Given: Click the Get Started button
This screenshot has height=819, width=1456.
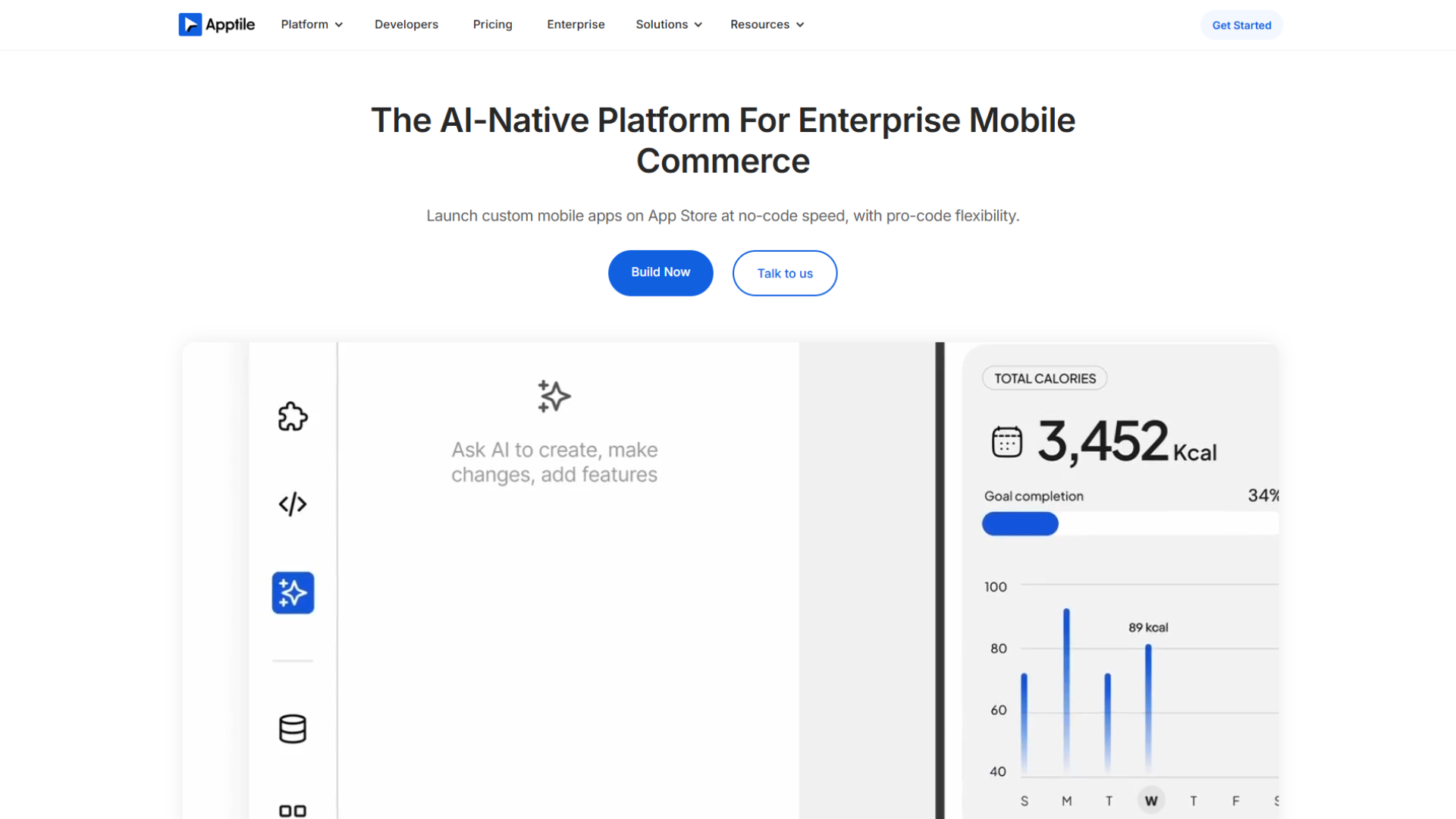Looking at the screenshot, I should click(x=1241, y=25).
